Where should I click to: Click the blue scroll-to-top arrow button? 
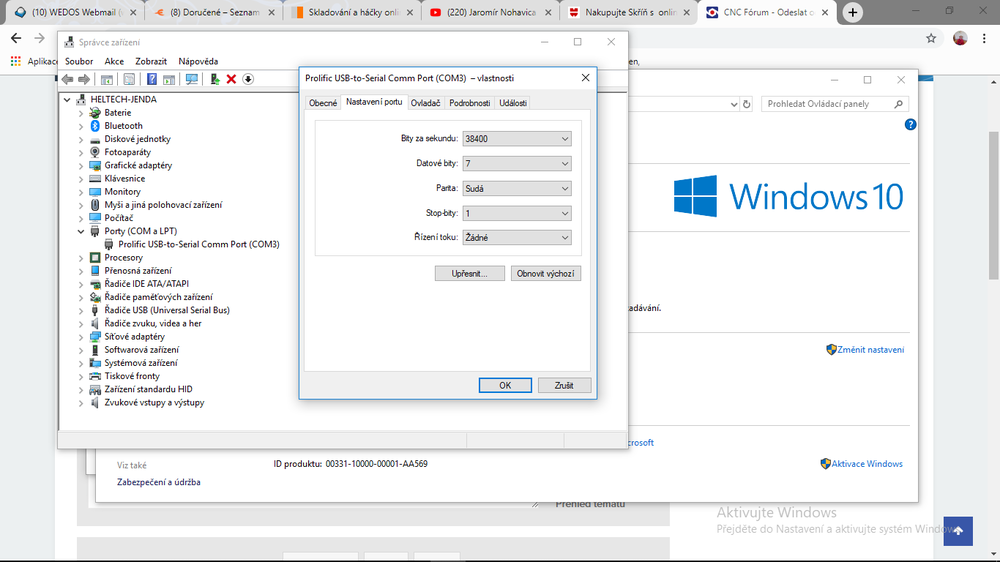(x=957, y=531)
